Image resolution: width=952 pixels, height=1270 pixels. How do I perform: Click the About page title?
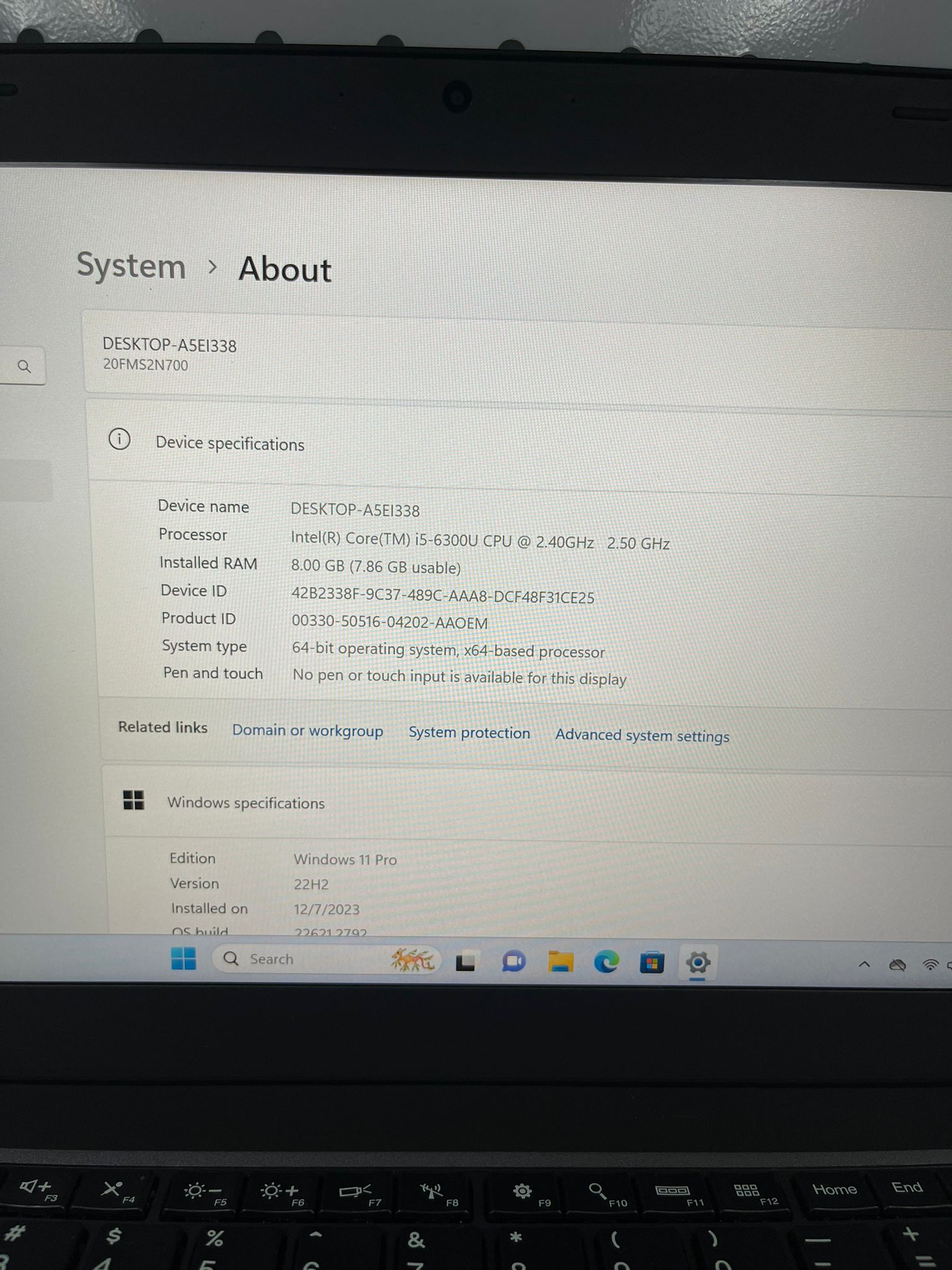pyautogui.click(x=285, y=269)
